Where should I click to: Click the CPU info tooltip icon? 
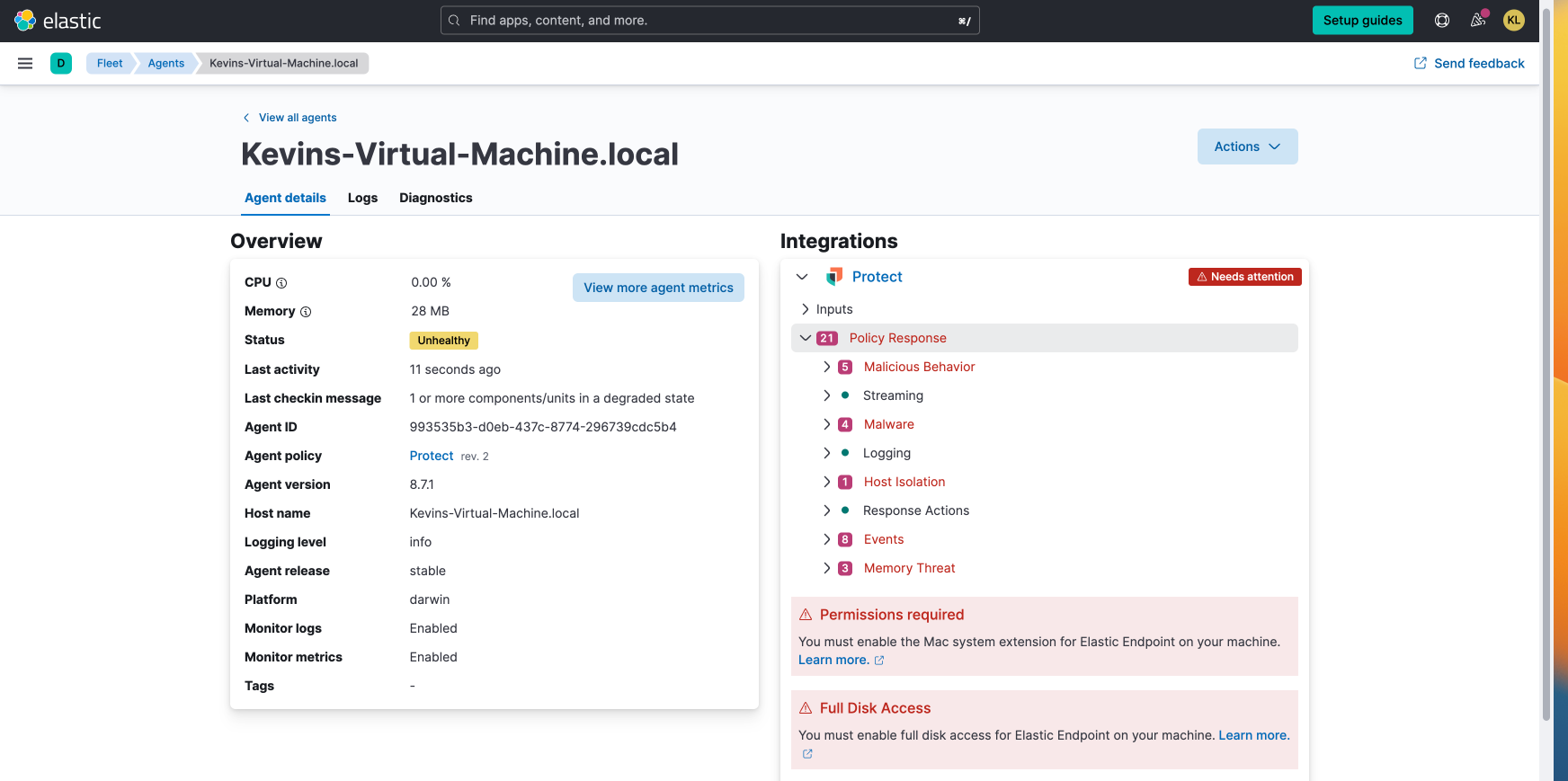(x=281, y=283)
